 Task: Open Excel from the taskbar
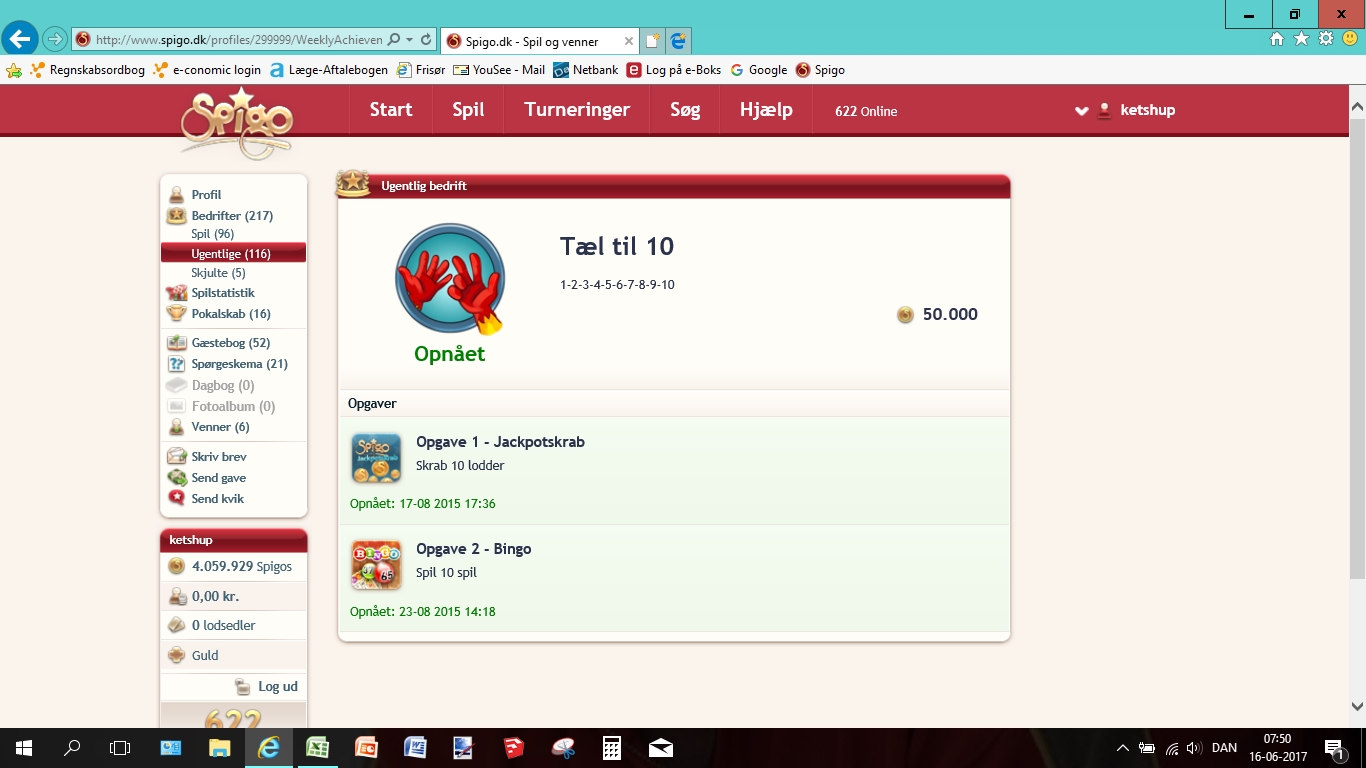tap(318, 748)
